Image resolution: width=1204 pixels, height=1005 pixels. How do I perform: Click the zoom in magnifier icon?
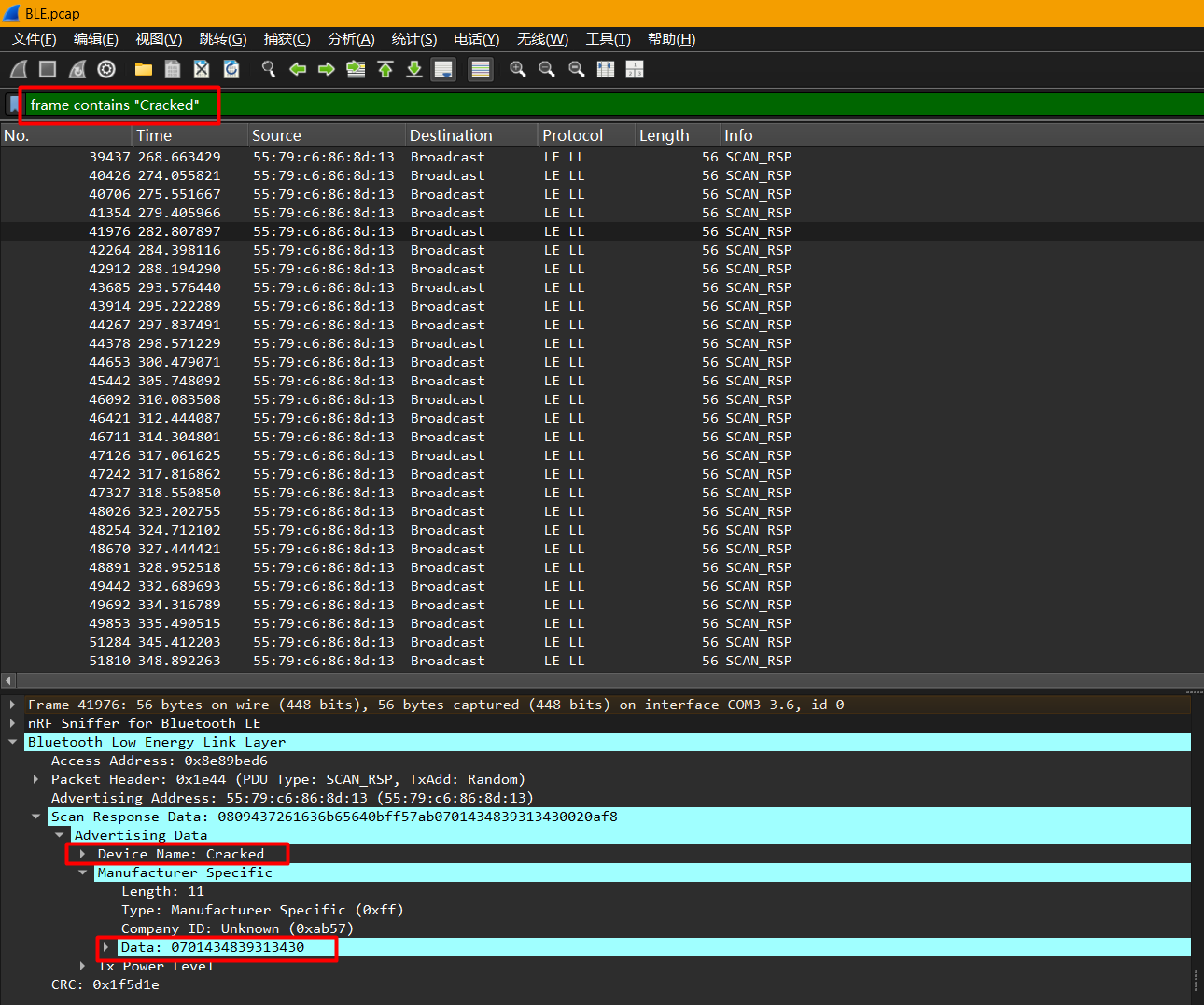(517, 69)
